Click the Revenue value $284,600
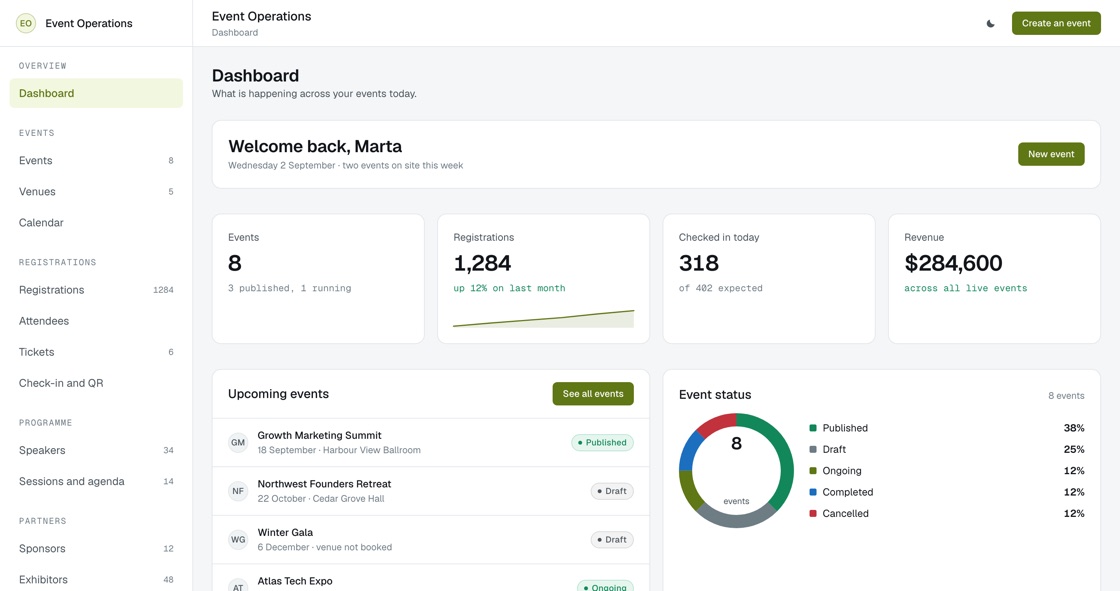The width and height of the screenshot is (1120, 591). [x=953, y=264]
